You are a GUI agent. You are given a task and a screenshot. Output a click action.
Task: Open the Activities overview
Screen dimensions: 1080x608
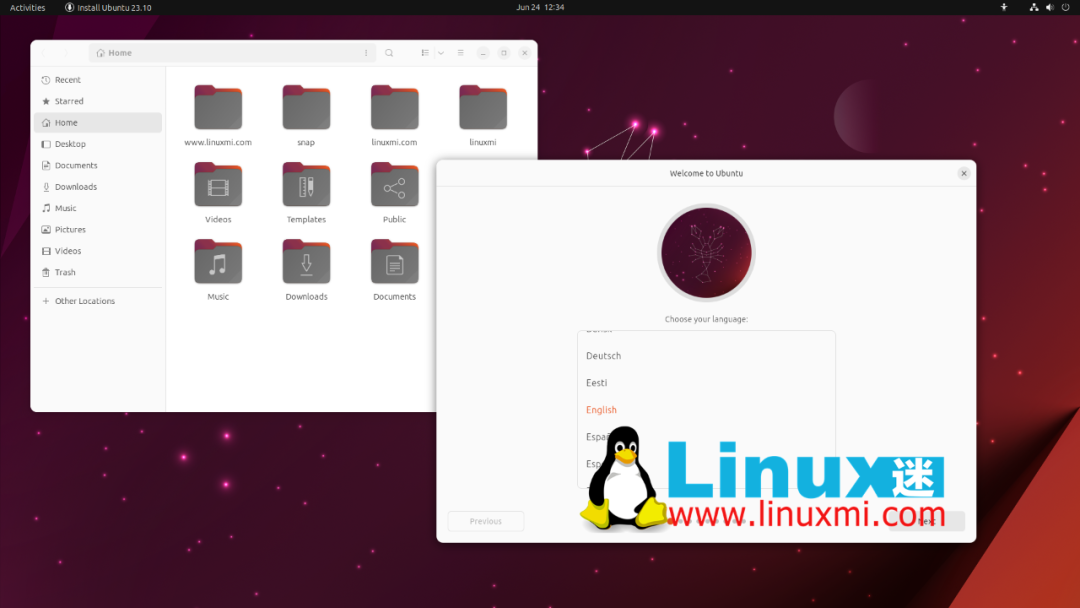[28, 8]
